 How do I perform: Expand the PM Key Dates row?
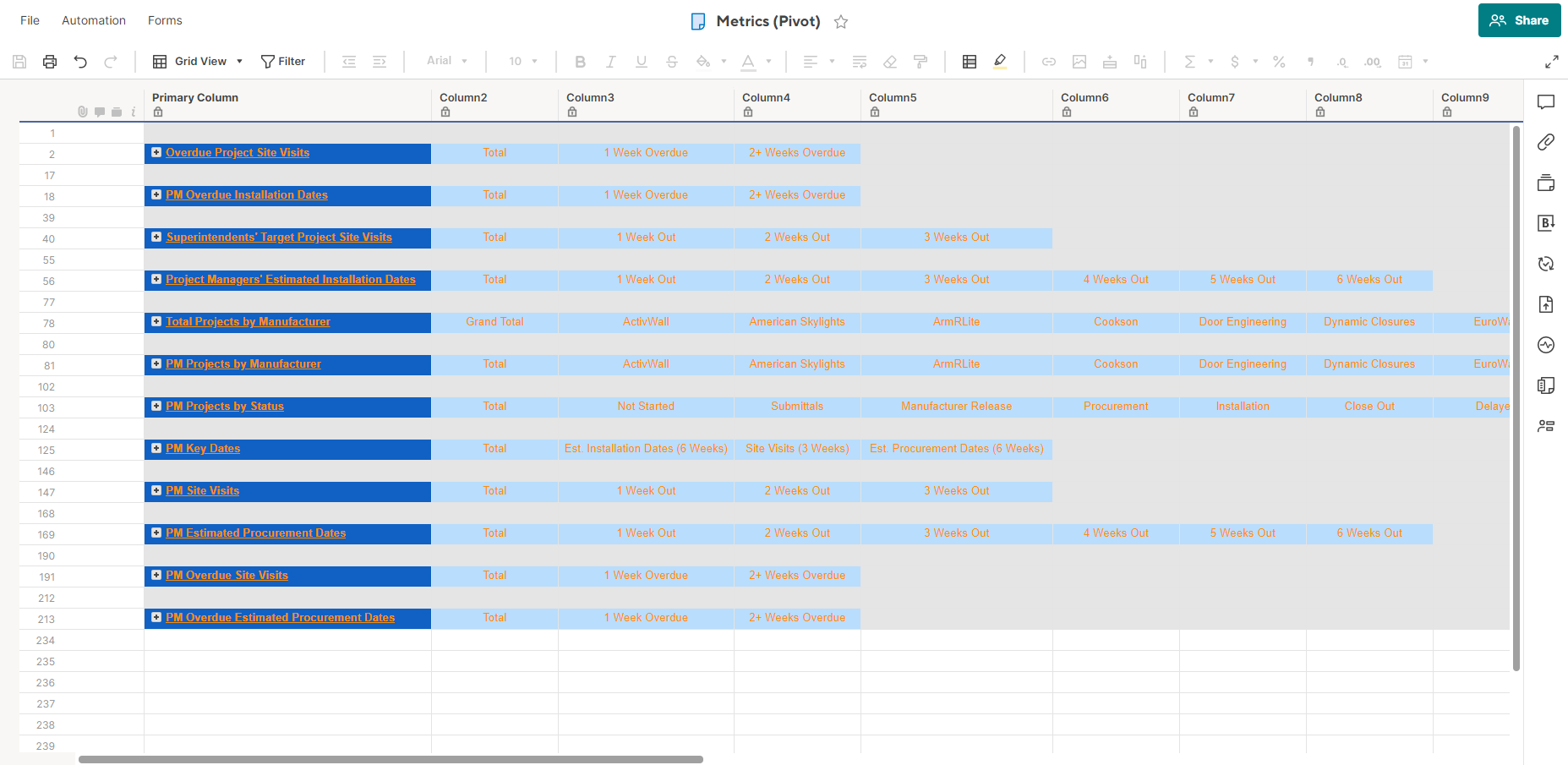click(x=156, y=448)
